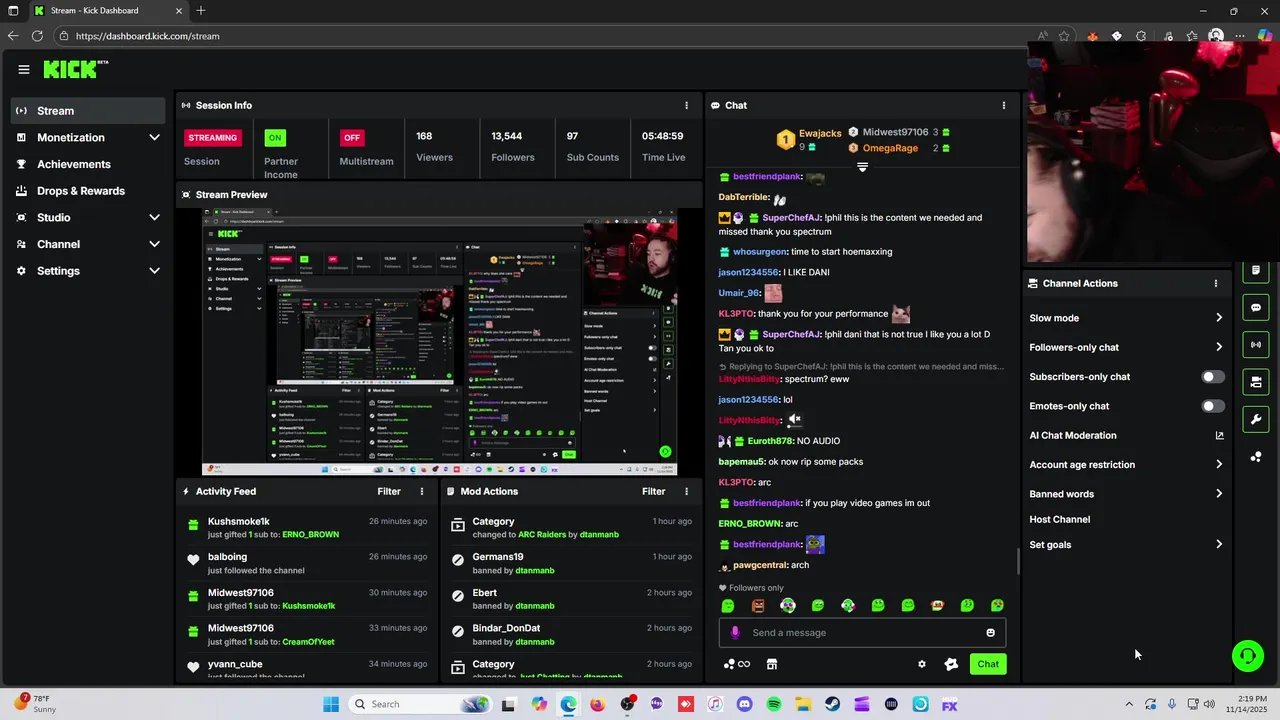Open a new browser tab
This screenshot has width=1280, height=720.
(201, 11)
